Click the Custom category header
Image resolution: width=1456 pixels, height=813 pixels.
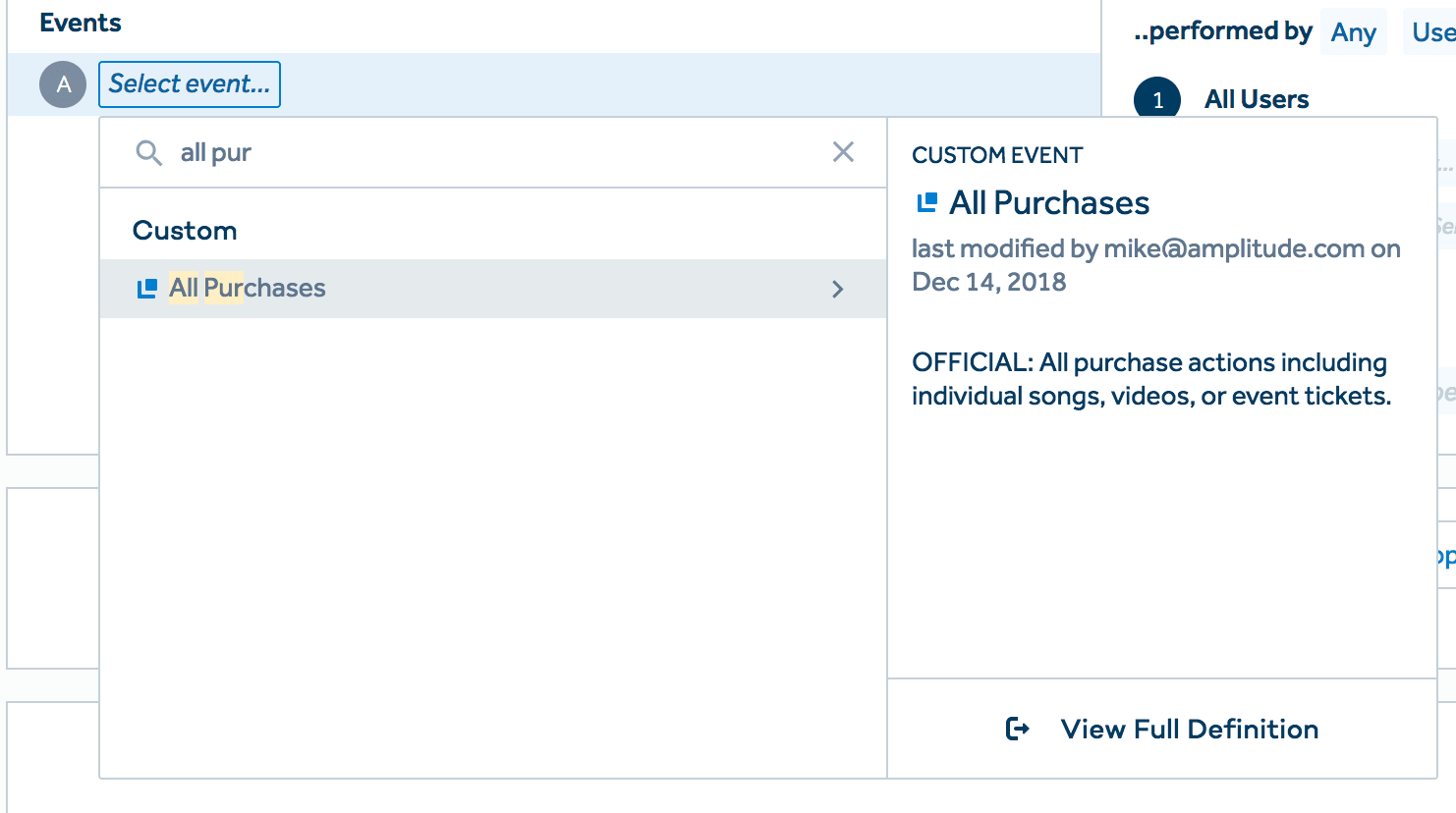click(x=185, y=231)
